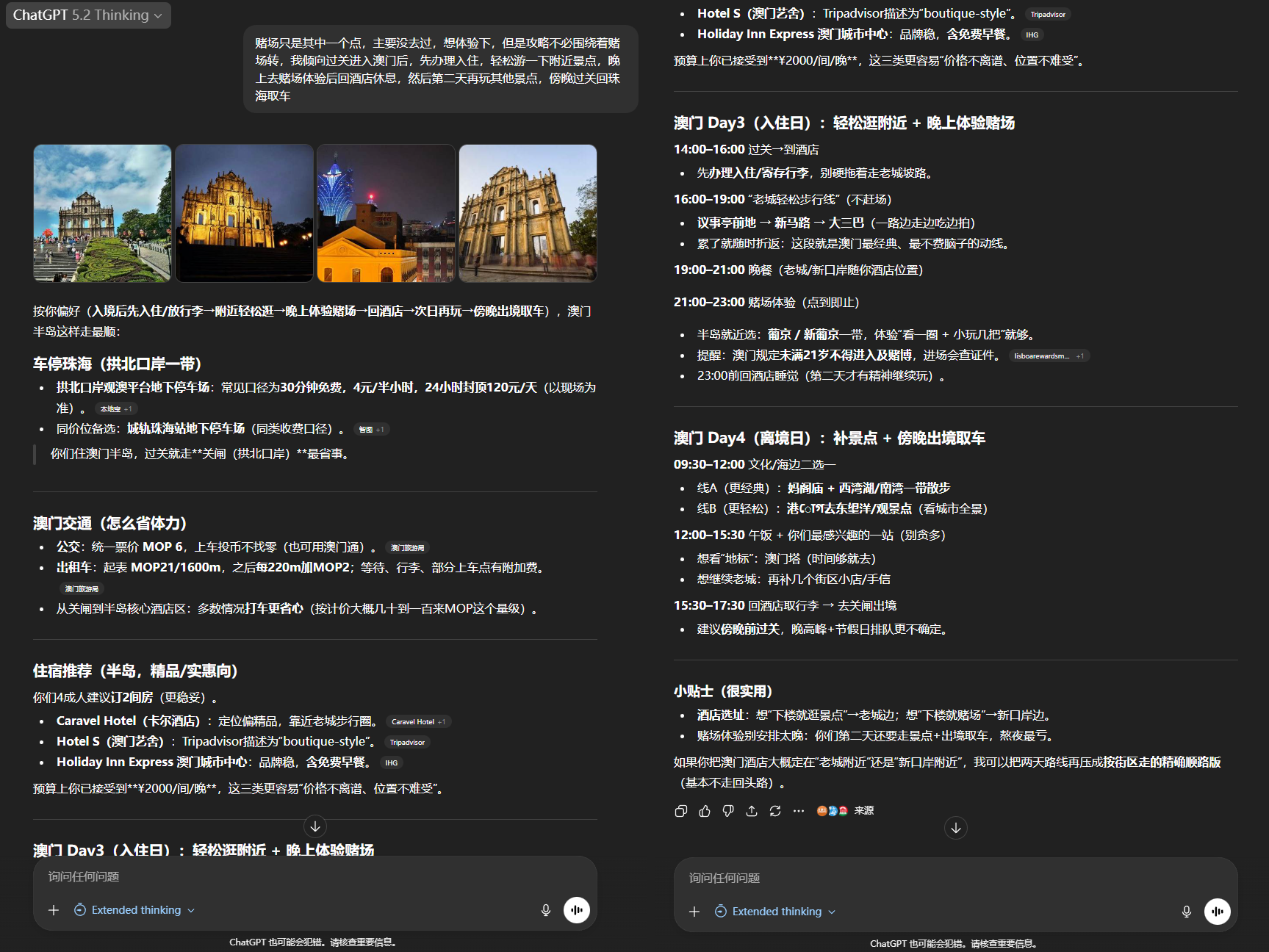Click the scroll-down arrow in the left pane
Image resolution: width=1269 pixels, height=952 pixels.
[315, 826]
